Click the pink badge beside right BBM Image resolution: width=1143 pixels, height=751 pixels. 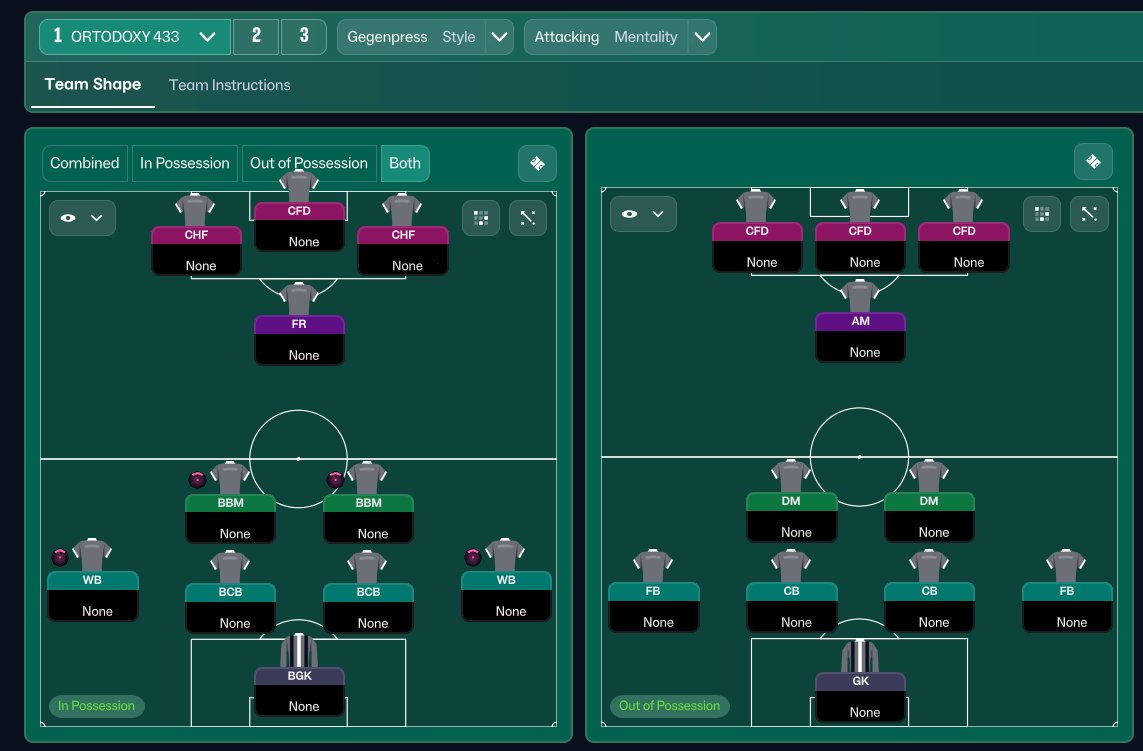(335, 480)
